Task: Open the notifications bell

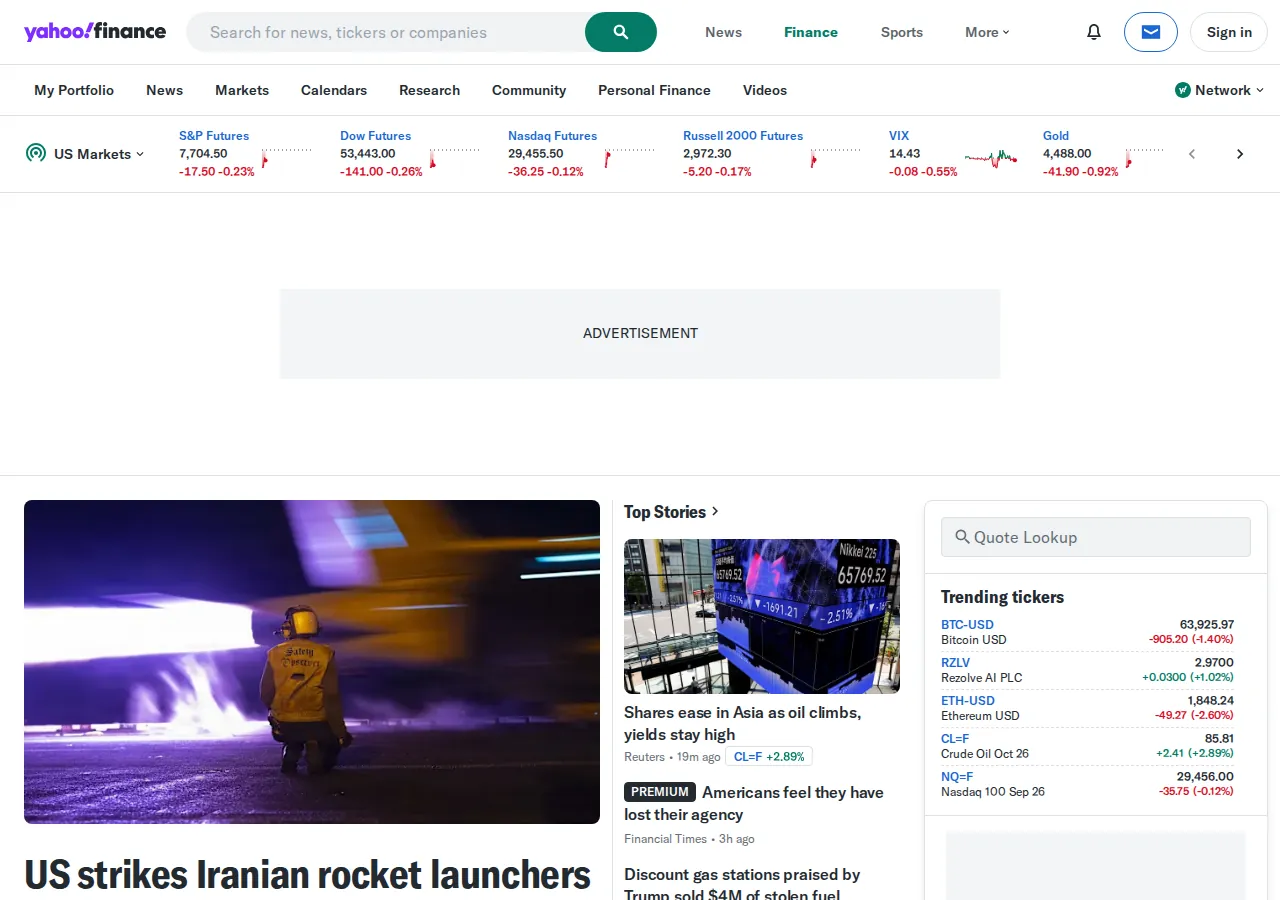Action: 1094,32
